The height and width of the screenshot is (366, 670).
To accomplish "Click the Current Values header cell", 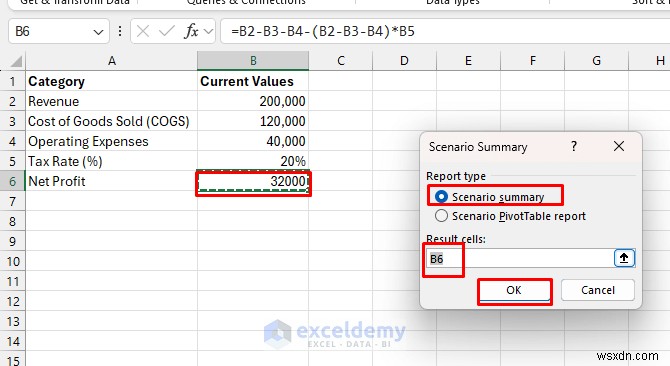I will [253, 81].
